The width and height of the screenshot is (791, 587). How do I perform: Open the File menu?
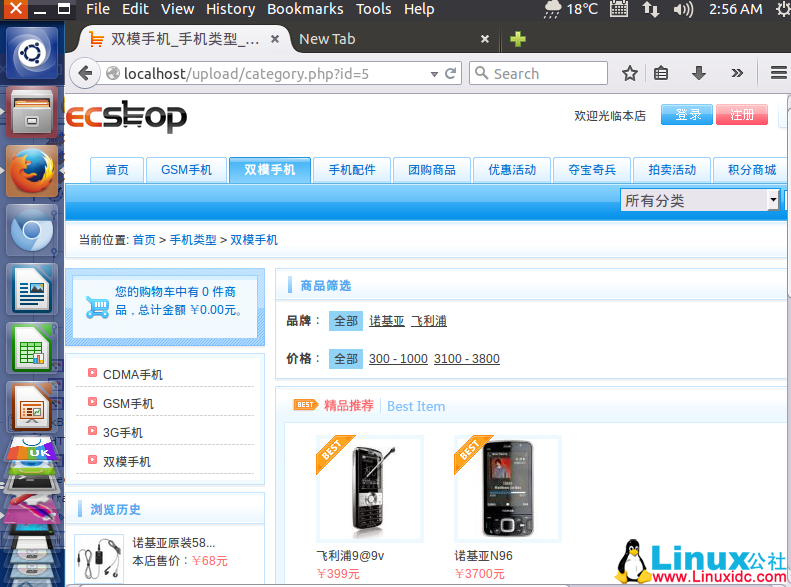coord(98,9)
